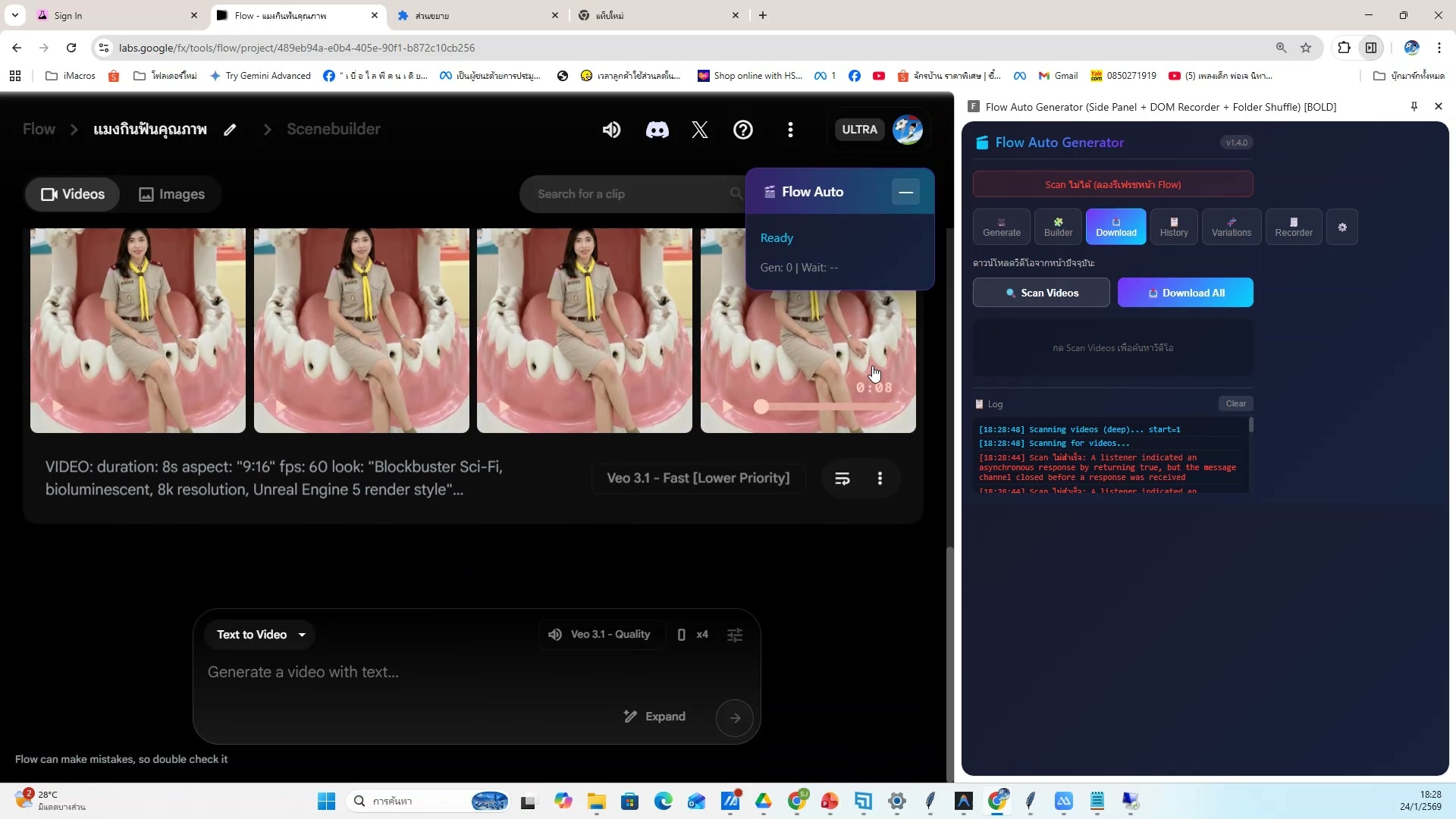This screenshot has height=819, width=1456.
Task: Open the help question mark icon
Action: (x=743, y=130)
